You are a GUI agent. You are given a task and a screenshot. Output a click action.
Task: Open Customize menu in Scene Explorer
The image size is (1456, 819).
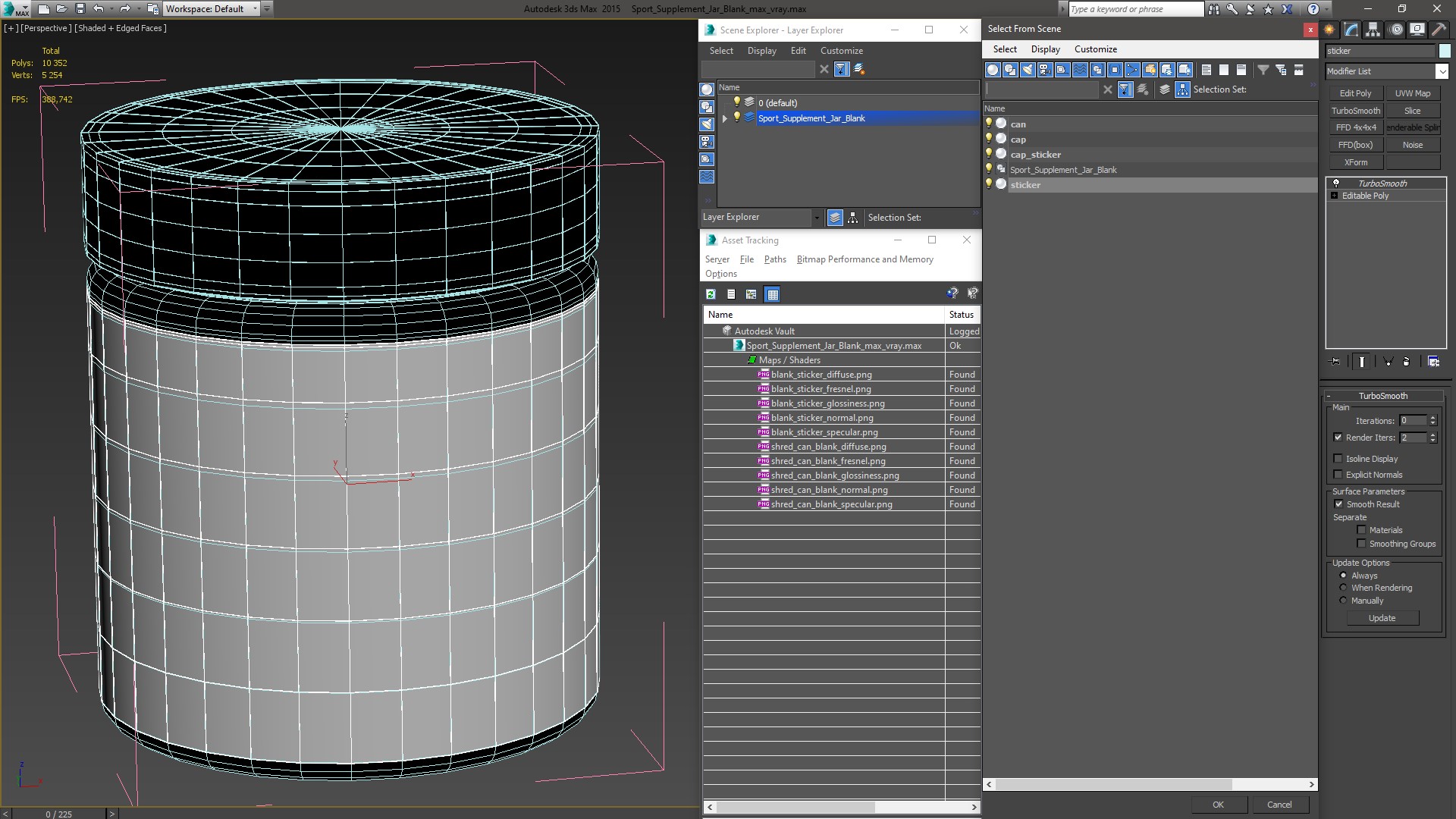(x=841, y=51)
